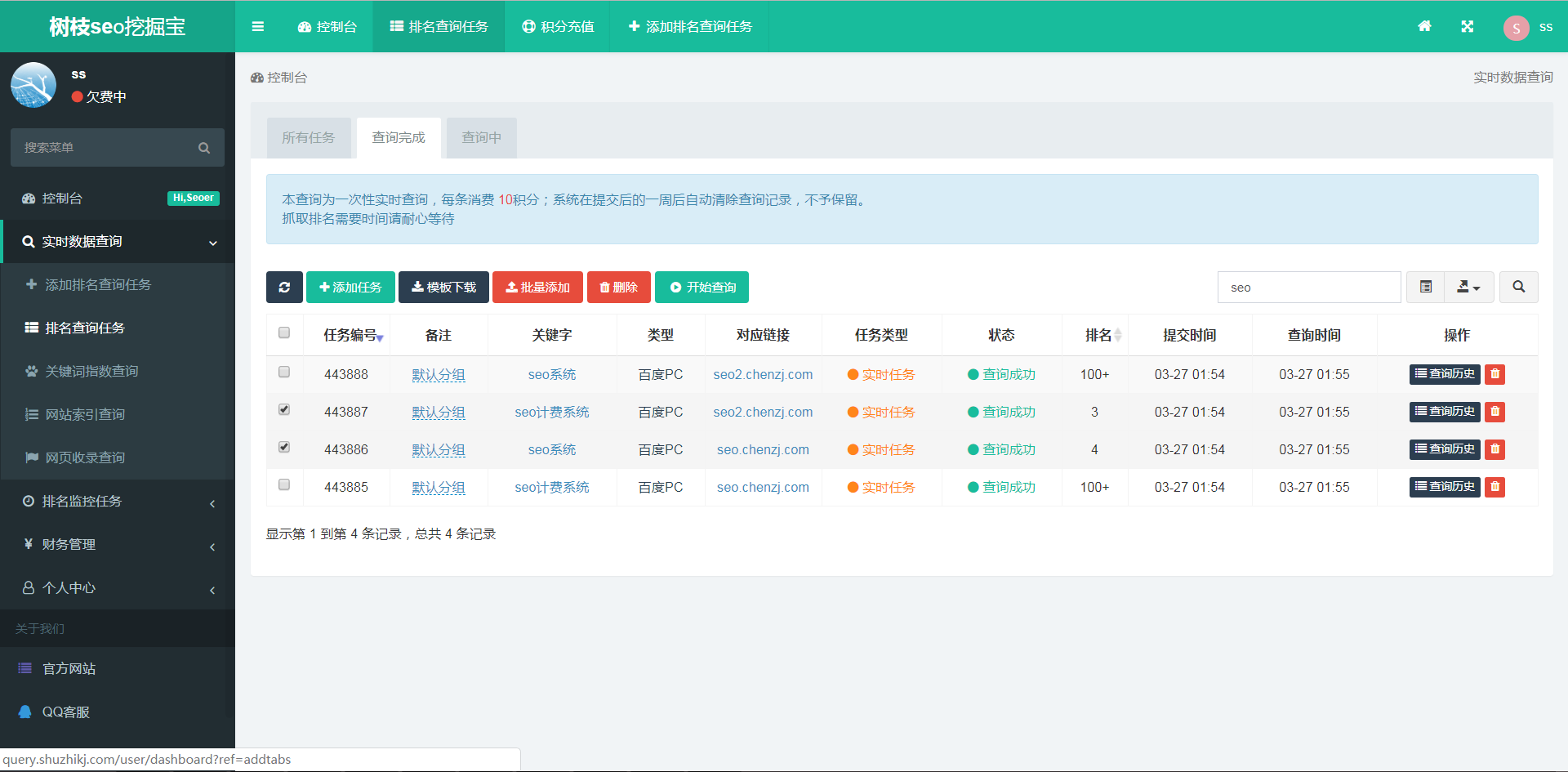The width and height of the screenshot is (1568, 772).
Task: Select the checkbox for task 443885
Action: 284,485
